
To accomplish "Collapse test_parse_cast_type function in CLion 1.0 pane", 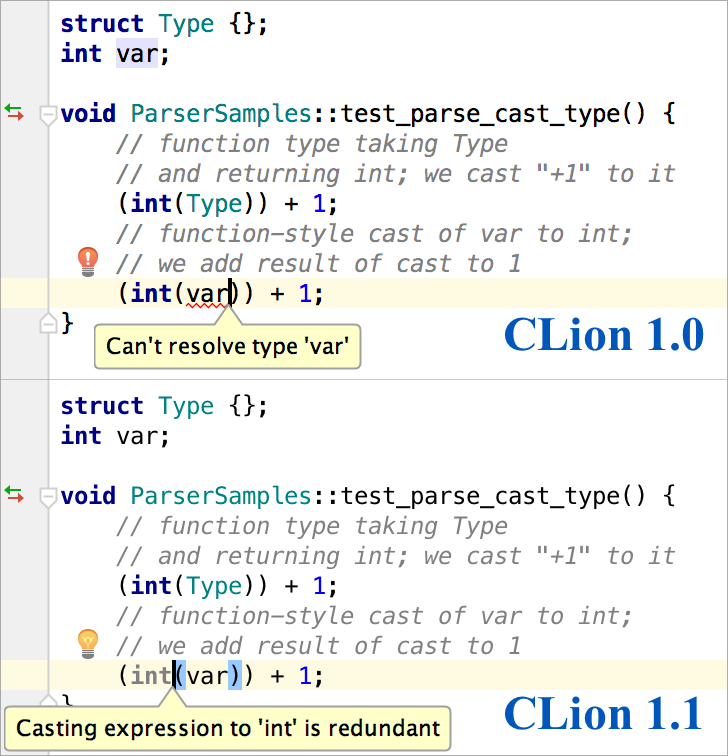I will [x=48, y=115].
